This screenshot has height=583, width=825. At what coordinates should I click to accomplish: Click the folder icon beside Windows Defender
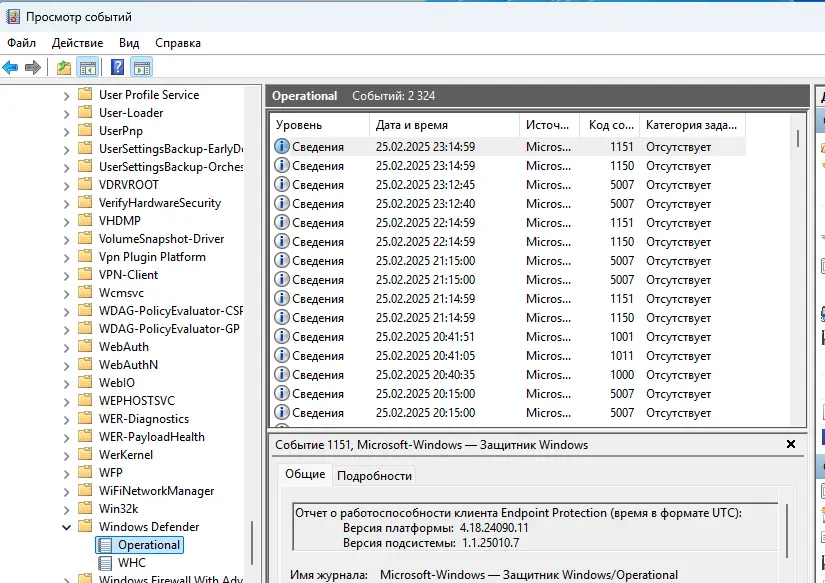85,527
